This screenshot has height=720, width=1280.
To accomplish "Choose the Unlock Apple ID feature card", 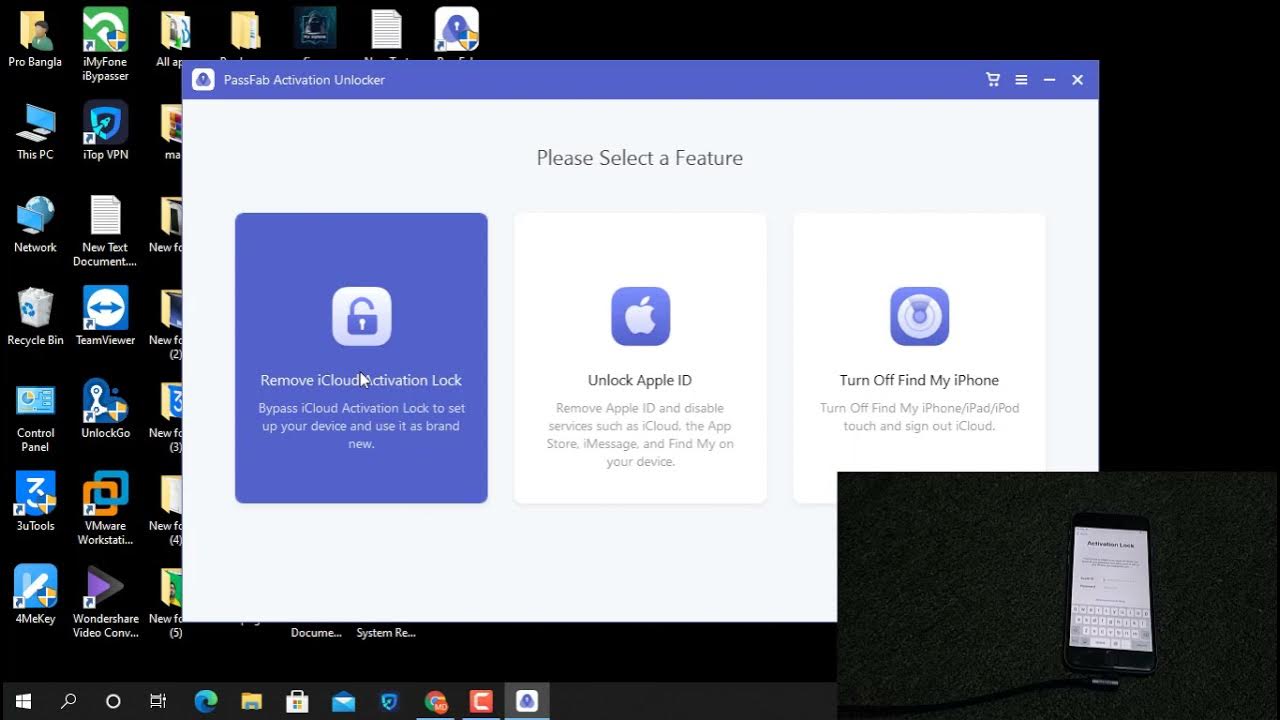I will (x=640, y=358).
